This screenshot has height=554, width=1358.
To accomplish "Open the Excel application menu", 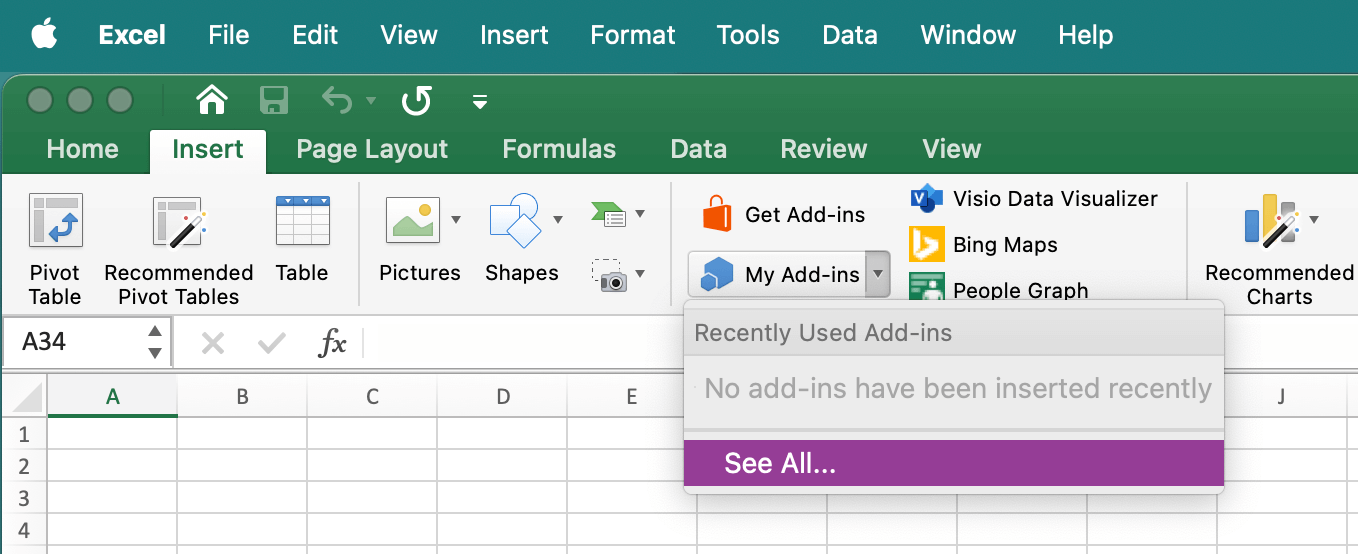I will point(132,35).
